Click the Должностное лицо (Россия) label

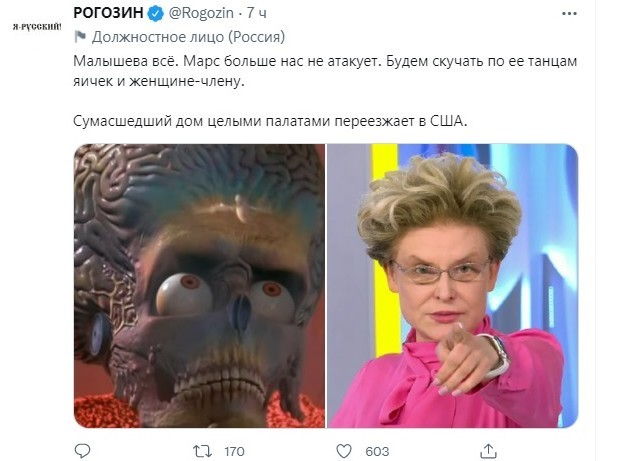pos(188,37)
